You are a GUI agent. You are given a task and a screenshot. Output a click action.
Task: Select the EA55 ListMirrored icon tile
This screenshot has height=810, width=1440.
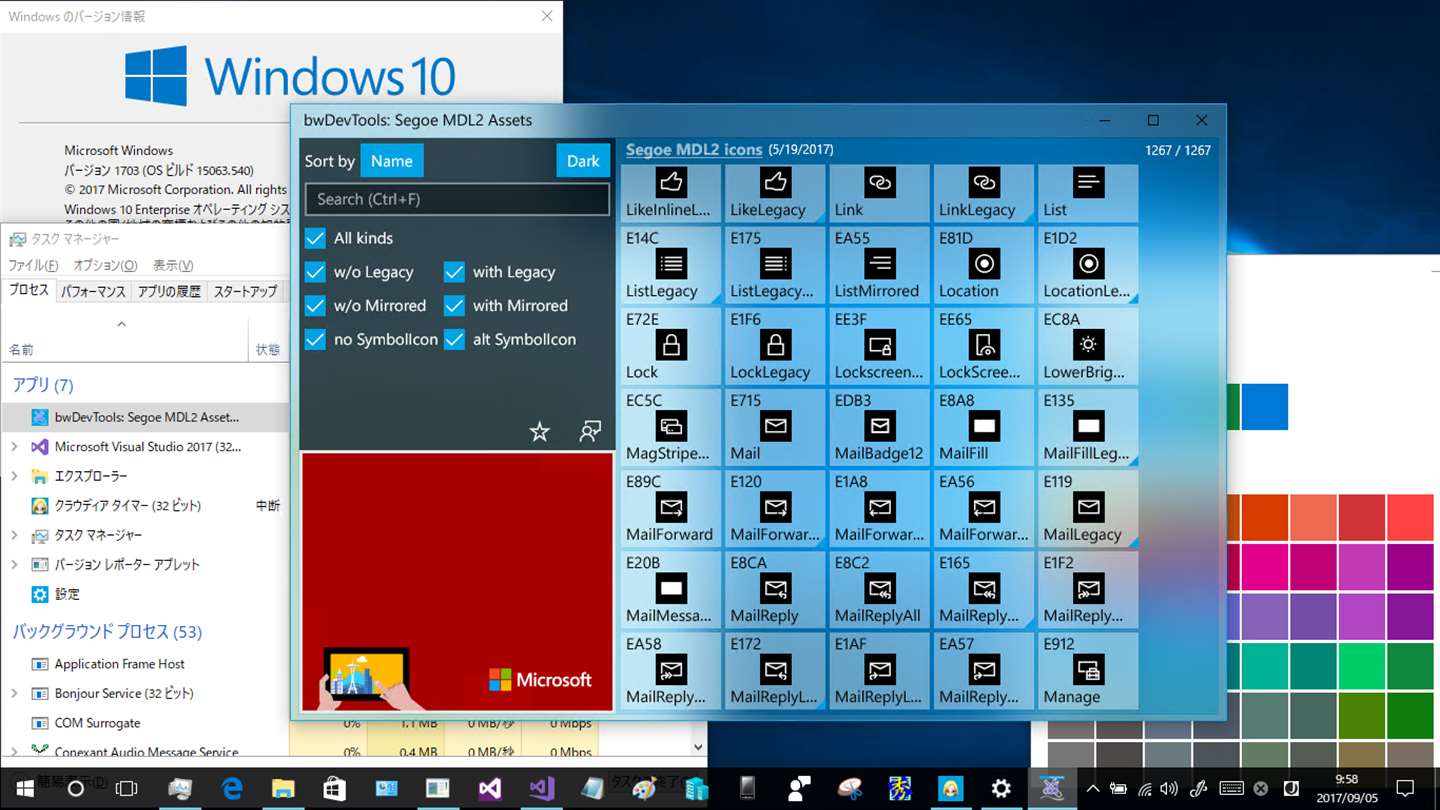[x=879, y=265]
